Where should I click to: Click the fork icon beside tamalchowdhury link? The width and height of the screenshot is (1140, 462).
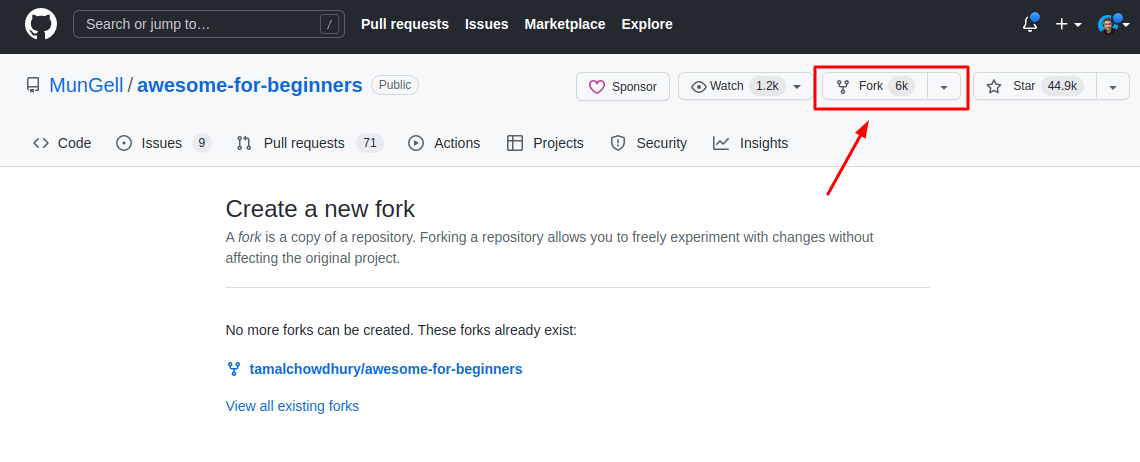coord(234,369)
